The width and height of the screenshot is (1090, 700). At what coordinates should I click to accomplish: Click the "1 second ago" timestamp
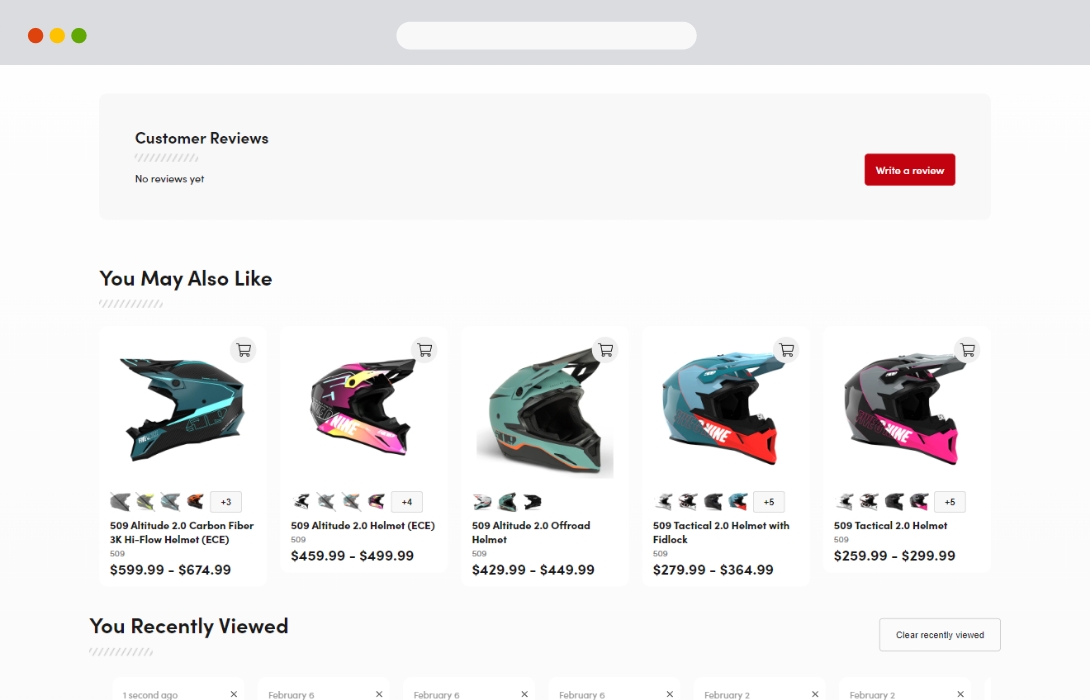(x=150, y=694)
